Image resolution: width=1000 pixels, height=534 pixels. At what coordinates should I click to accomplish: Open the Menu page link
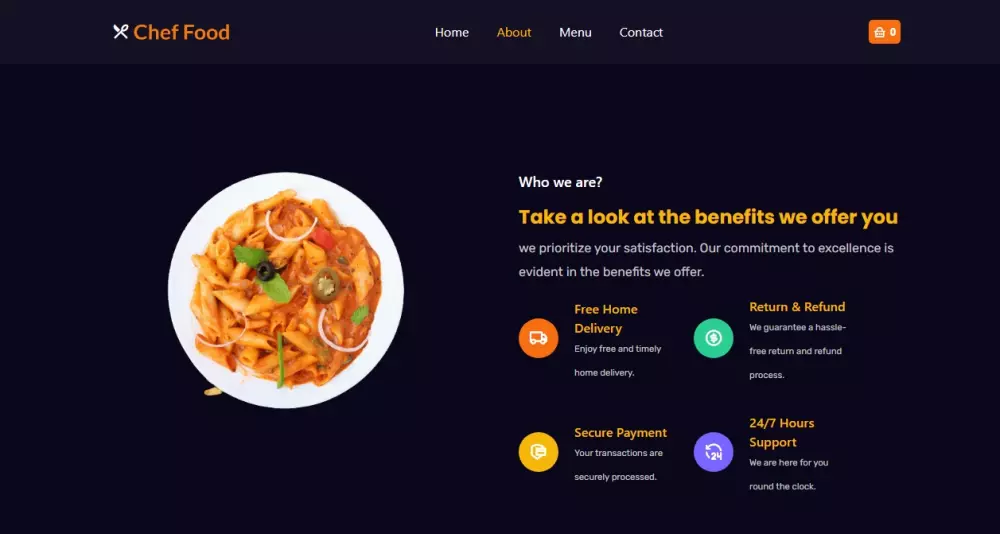coord(575,33)
